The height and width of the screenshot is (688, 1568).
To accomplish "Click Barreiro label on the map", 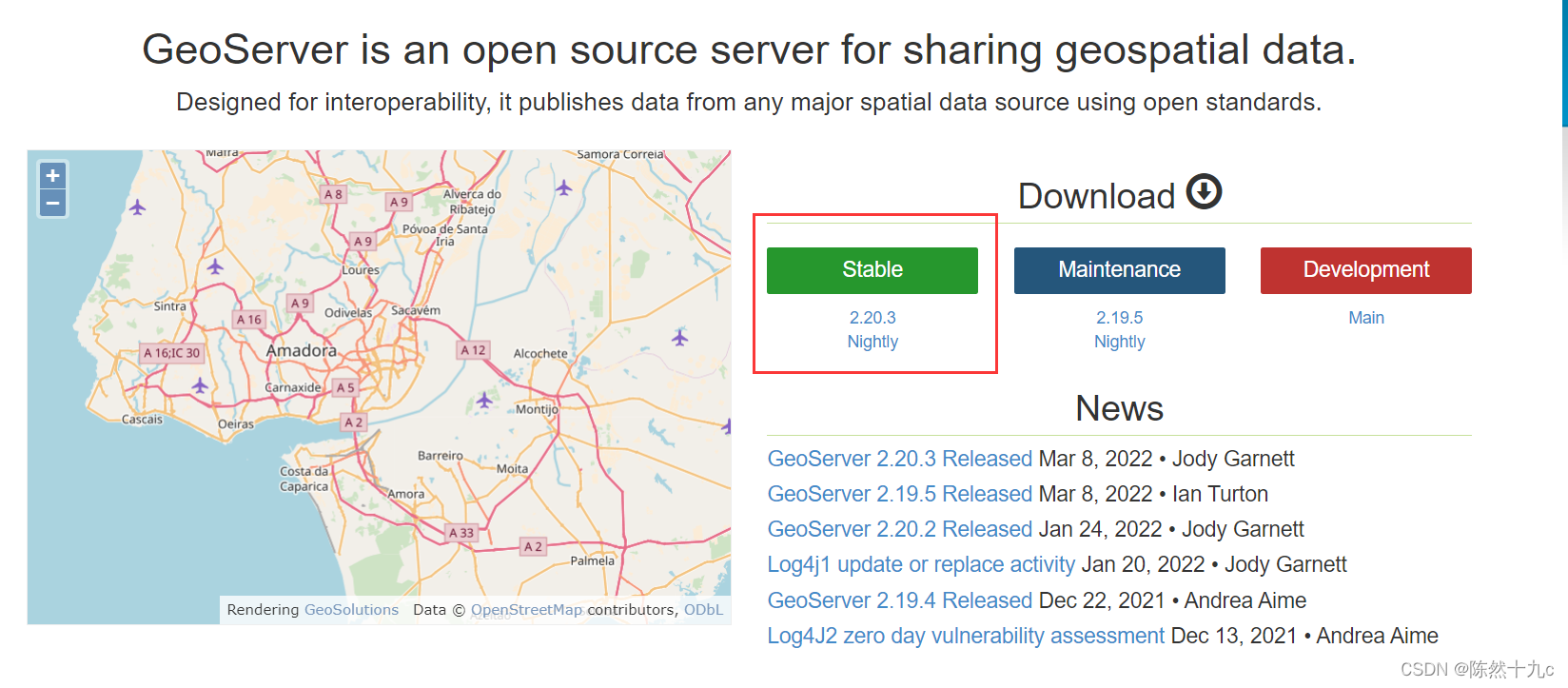I will click(x=441, y=456).
